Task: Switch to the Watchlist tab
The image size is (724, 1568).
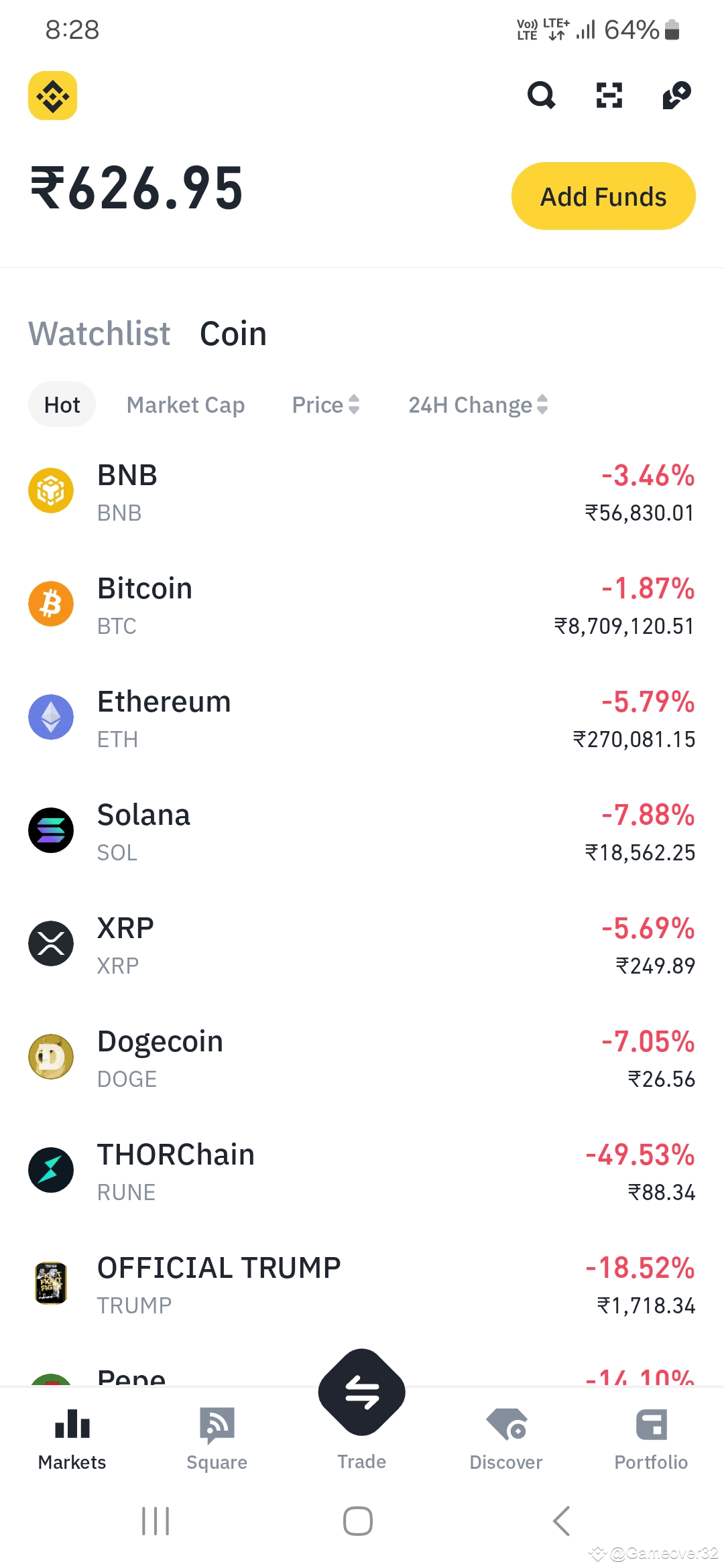Action: (99, 334)
